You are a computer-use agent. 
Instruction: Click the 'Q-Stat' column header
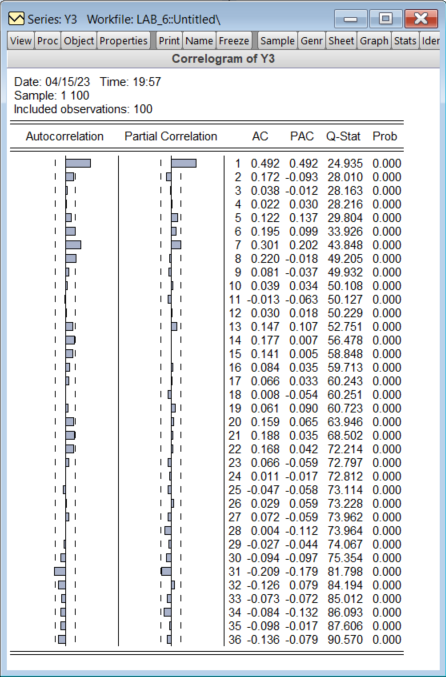(x=343, y=136)
